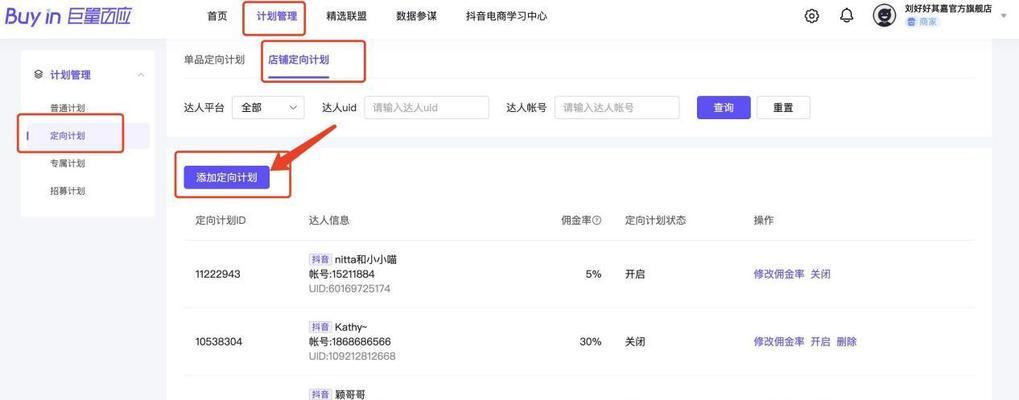
Task: Click the 抖音 tag beside nitta和小小喵
Action: pos(320,260)
